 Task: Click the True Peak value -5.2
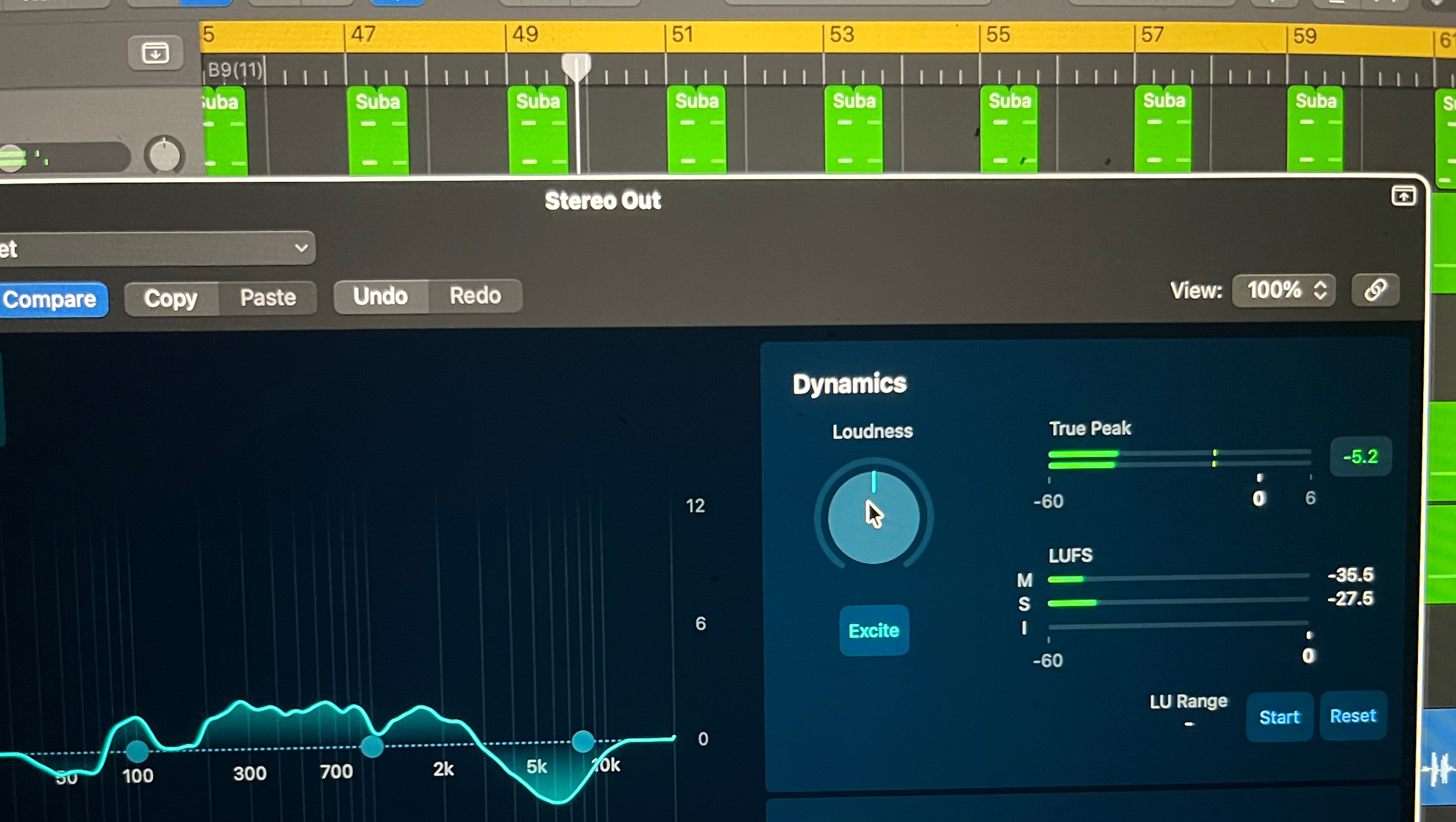pyautogui.click(x=1361, y=456)
